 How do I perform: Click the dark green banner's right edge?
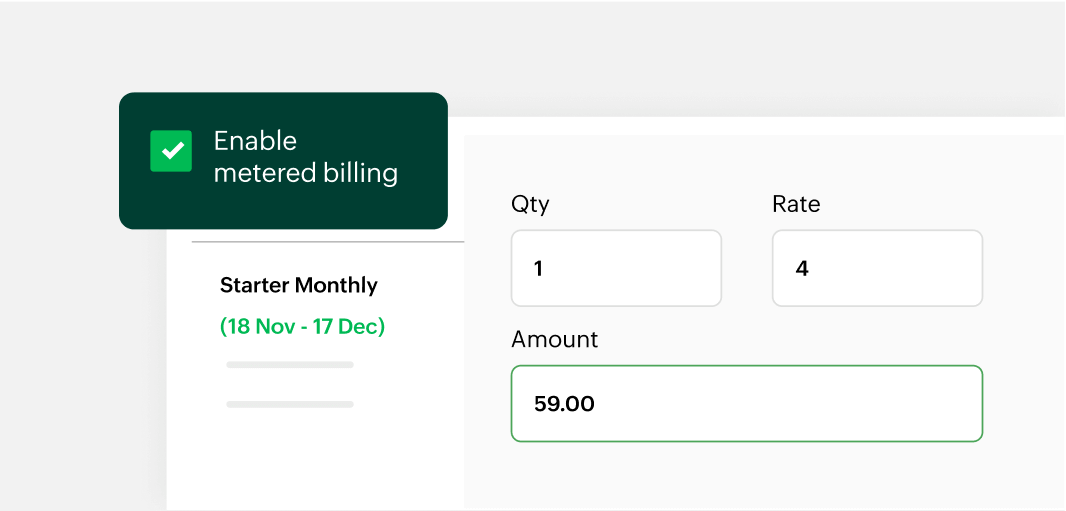[x=441, y=160]
